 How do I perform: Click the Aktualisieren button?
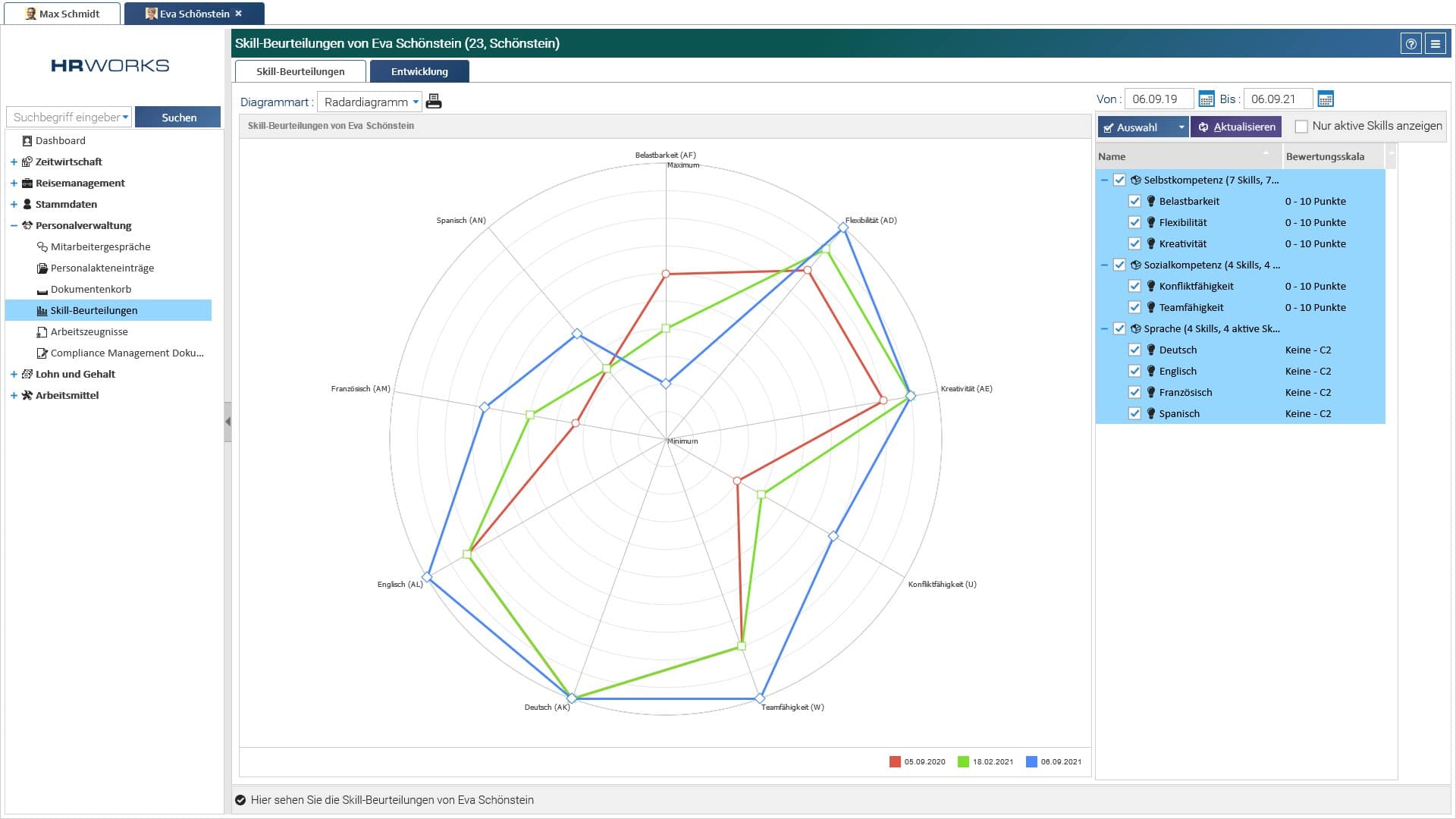tap(1236, 127)
